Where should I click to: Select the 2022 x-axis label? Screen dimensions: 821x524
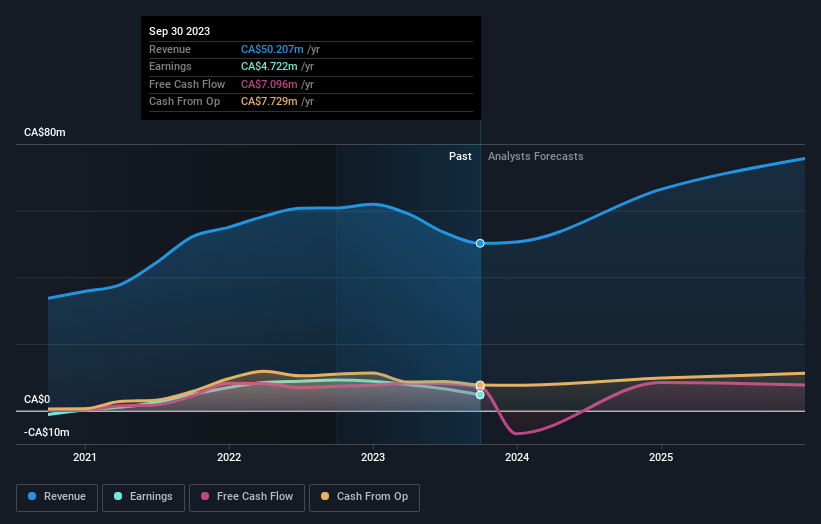click(229, 458)
